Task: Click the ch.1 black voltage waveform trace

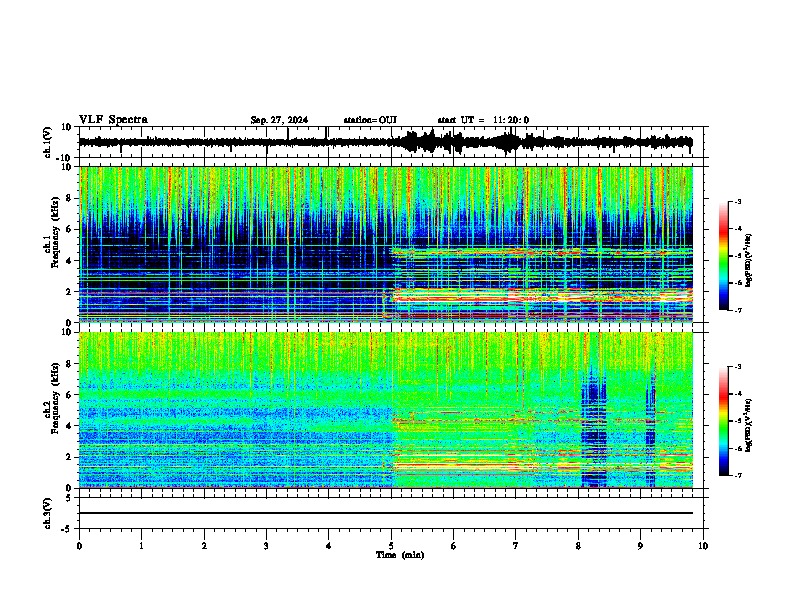Action: click(x=385, y=142)
